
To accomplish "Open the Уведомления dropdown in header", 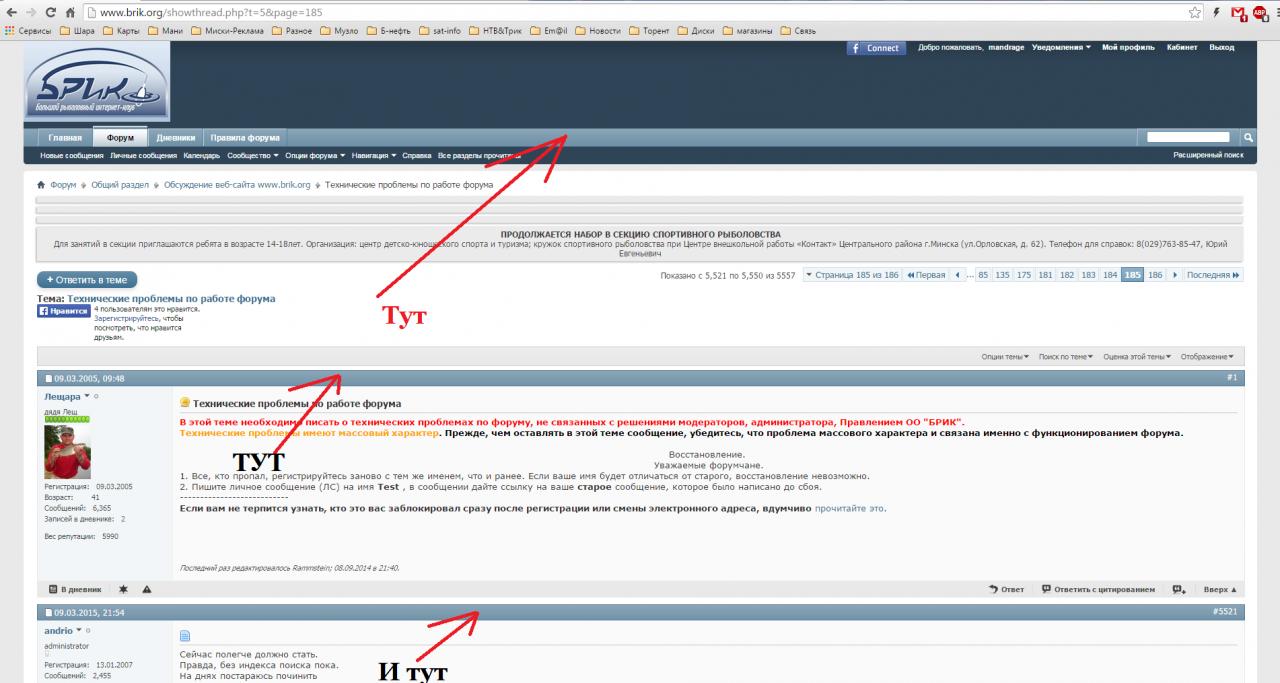I will click(x=1060, y=48).
